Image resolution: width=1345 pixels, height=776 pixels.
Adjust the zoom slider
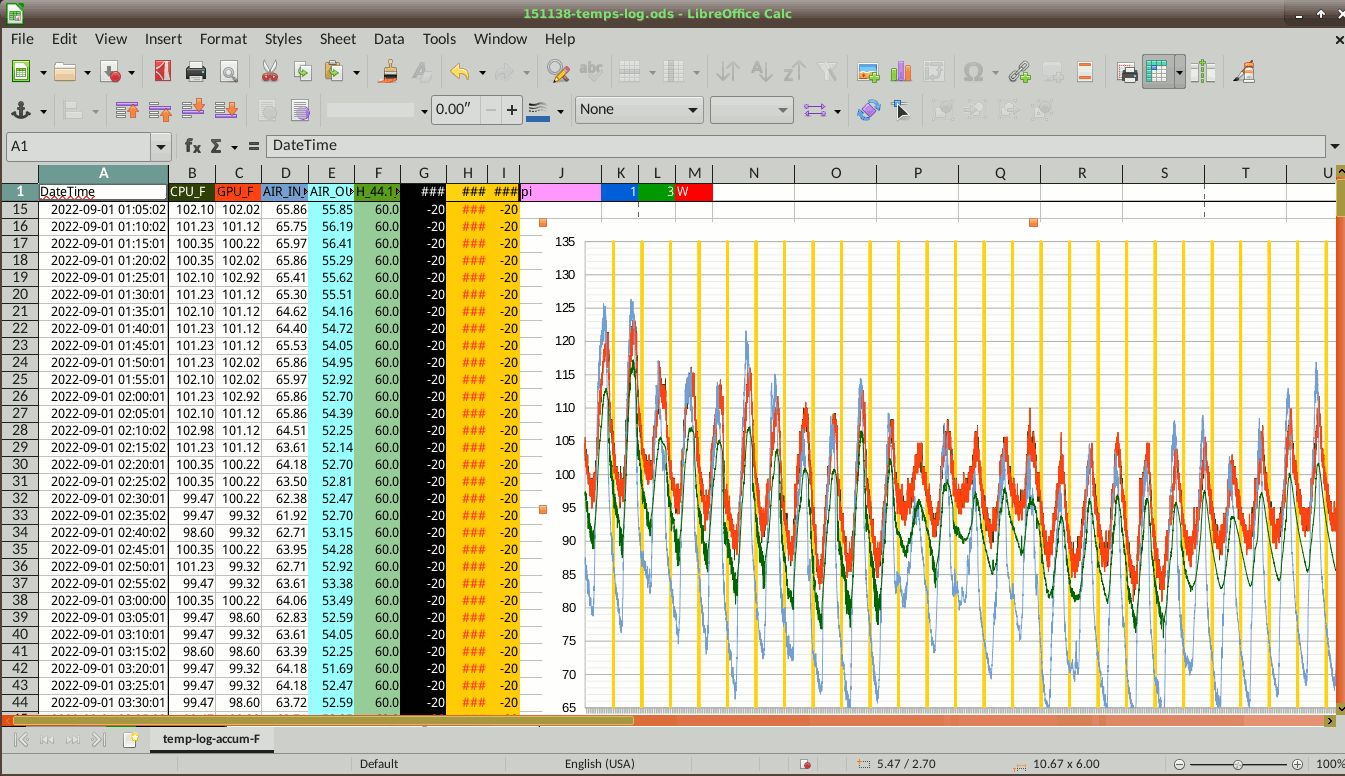pos(1238,764)
